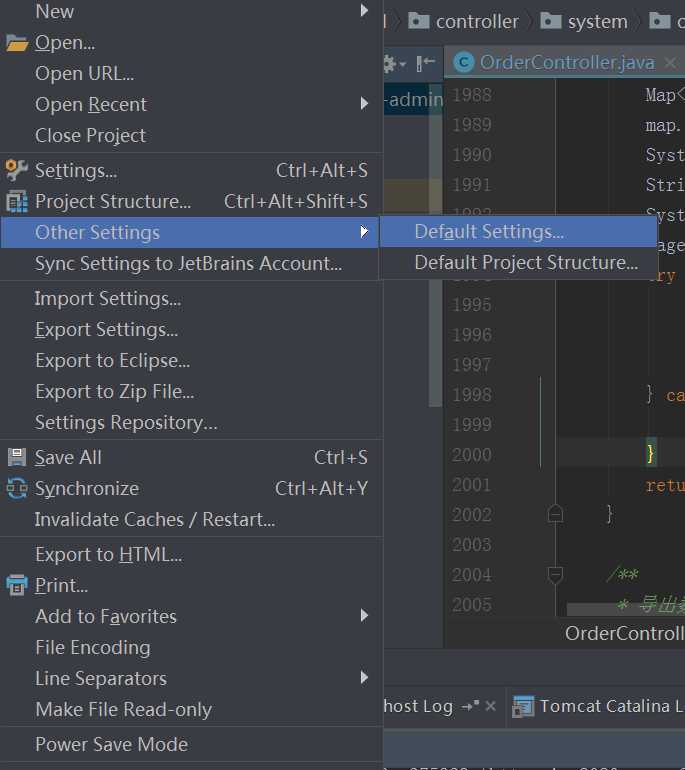Screen dimensions: 685x770
Task: Choose File Encoding menu entry
Action: (x=192, y=647)
